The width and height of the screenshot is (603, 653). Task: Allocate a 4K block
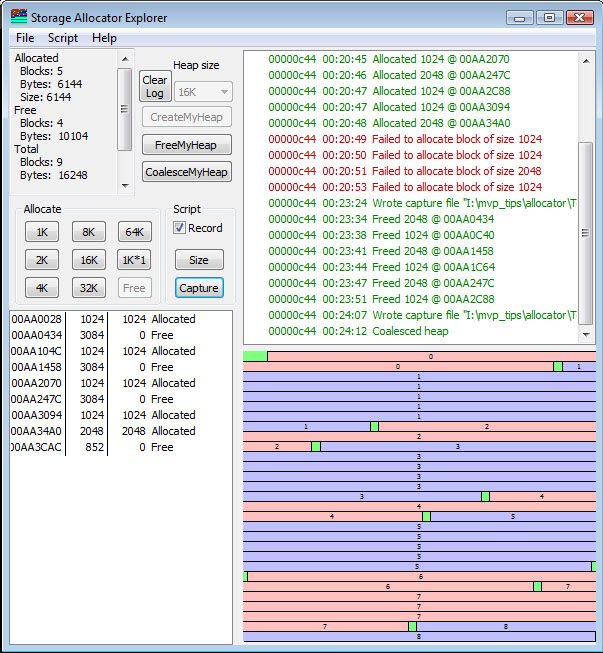(42, 288)
